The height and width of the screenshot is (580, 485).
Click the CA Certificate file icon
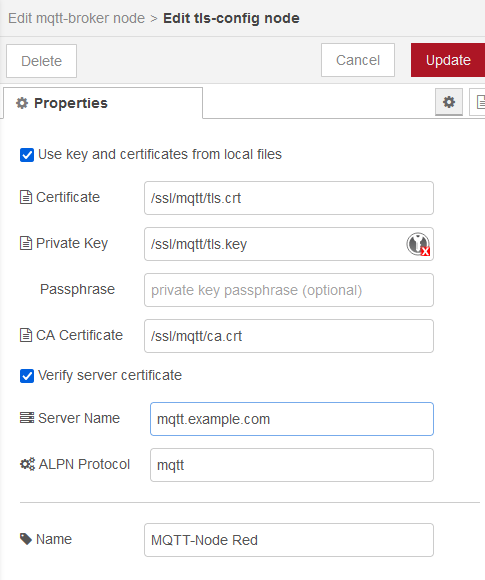[x=26, y=335]
